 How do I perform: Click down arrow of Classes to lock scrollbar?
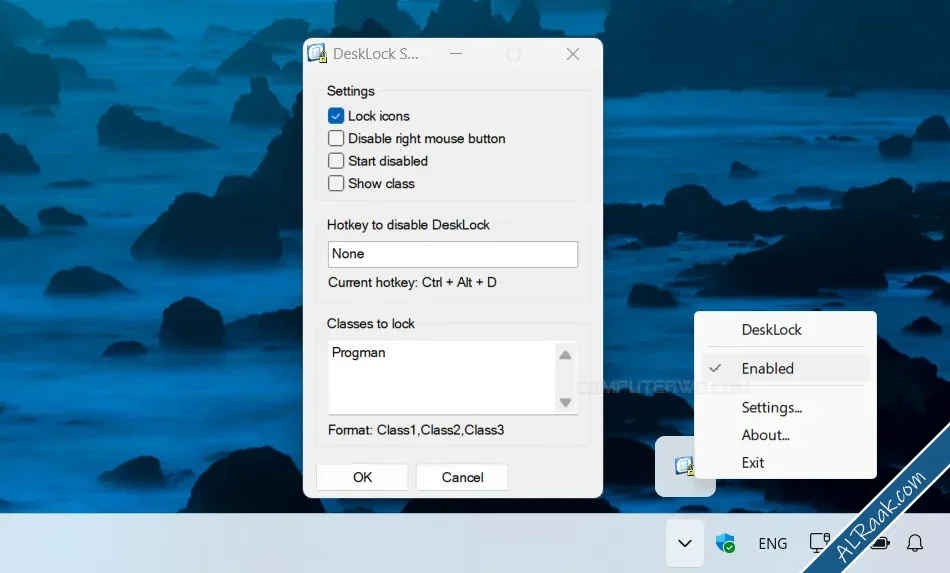click(x=565, y=402)
